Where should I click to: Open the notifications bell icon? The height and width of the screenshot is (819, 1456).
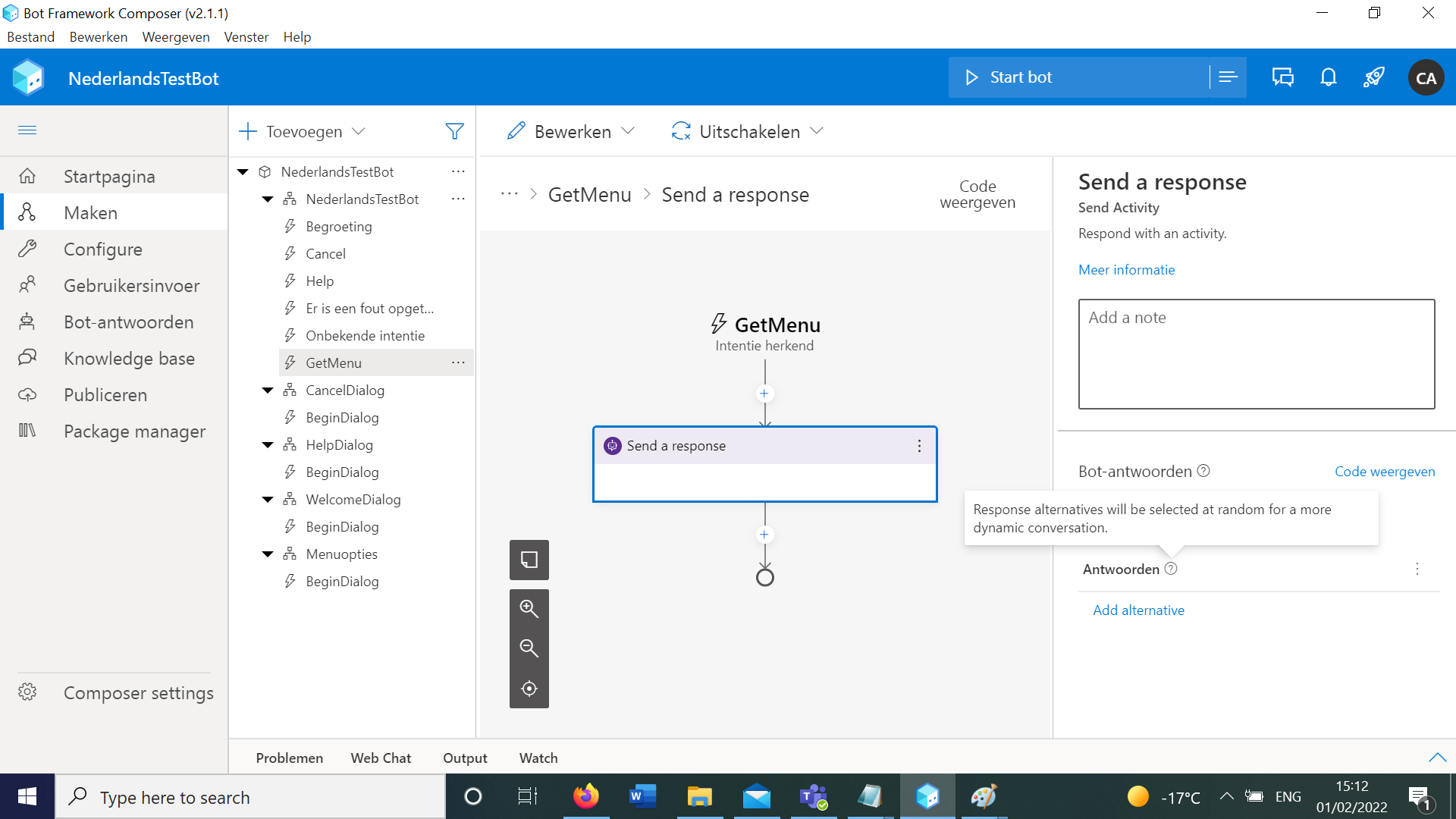point(1328,77)
